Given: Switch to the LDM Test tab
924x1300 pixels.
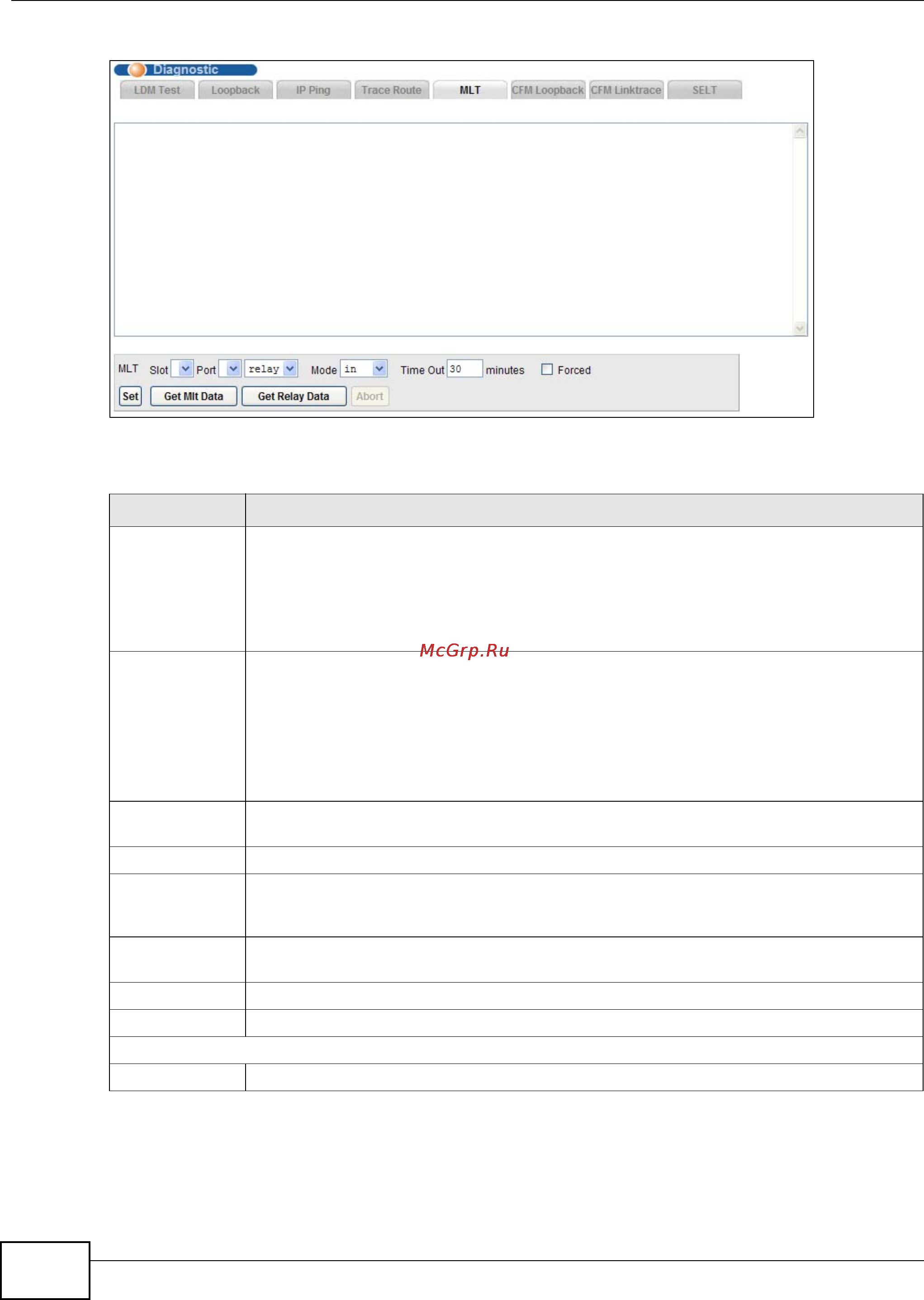Looking at the screenshot, I should pos(157,90).
